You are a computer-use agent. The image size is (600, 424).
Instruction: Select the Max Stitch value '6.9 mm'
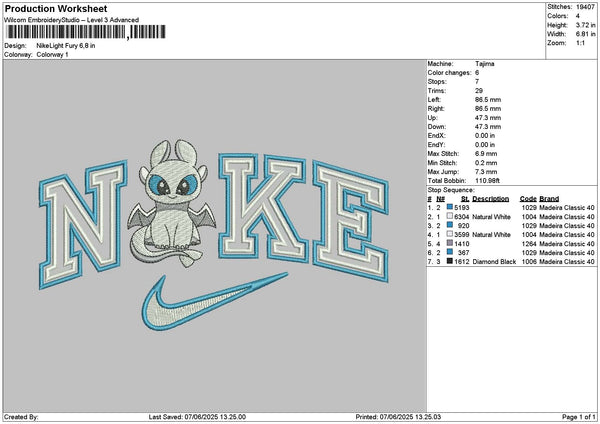tap(486, 154)
